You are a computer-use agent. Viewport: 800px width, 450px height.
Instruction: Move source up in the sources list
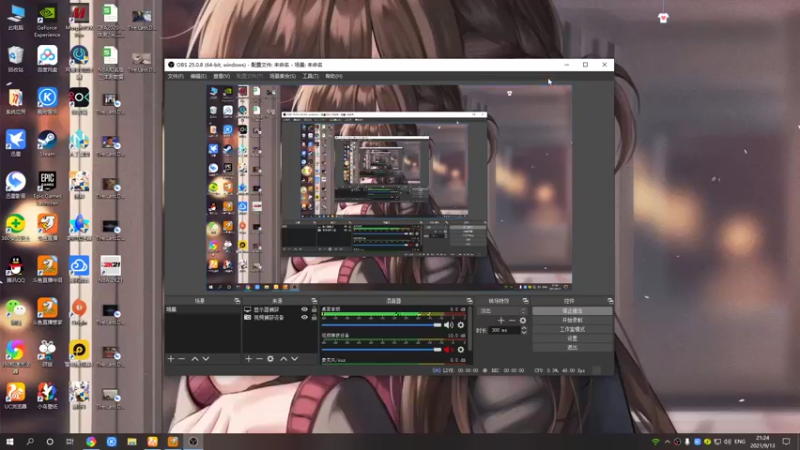[x=284, y=359]
